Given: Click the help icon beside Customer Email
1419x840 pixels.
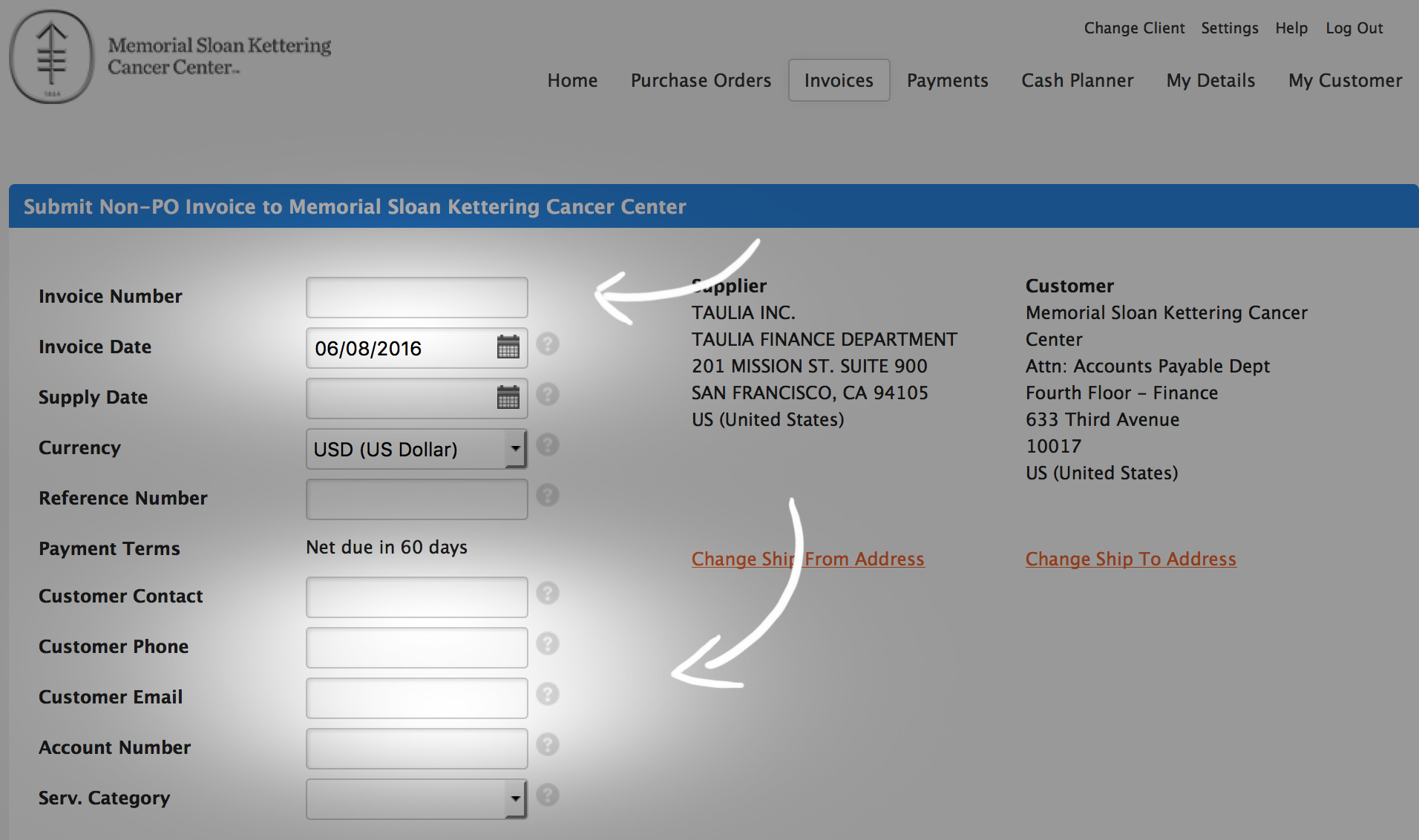Looking at the screenshot, I should (x=548, y=695).
